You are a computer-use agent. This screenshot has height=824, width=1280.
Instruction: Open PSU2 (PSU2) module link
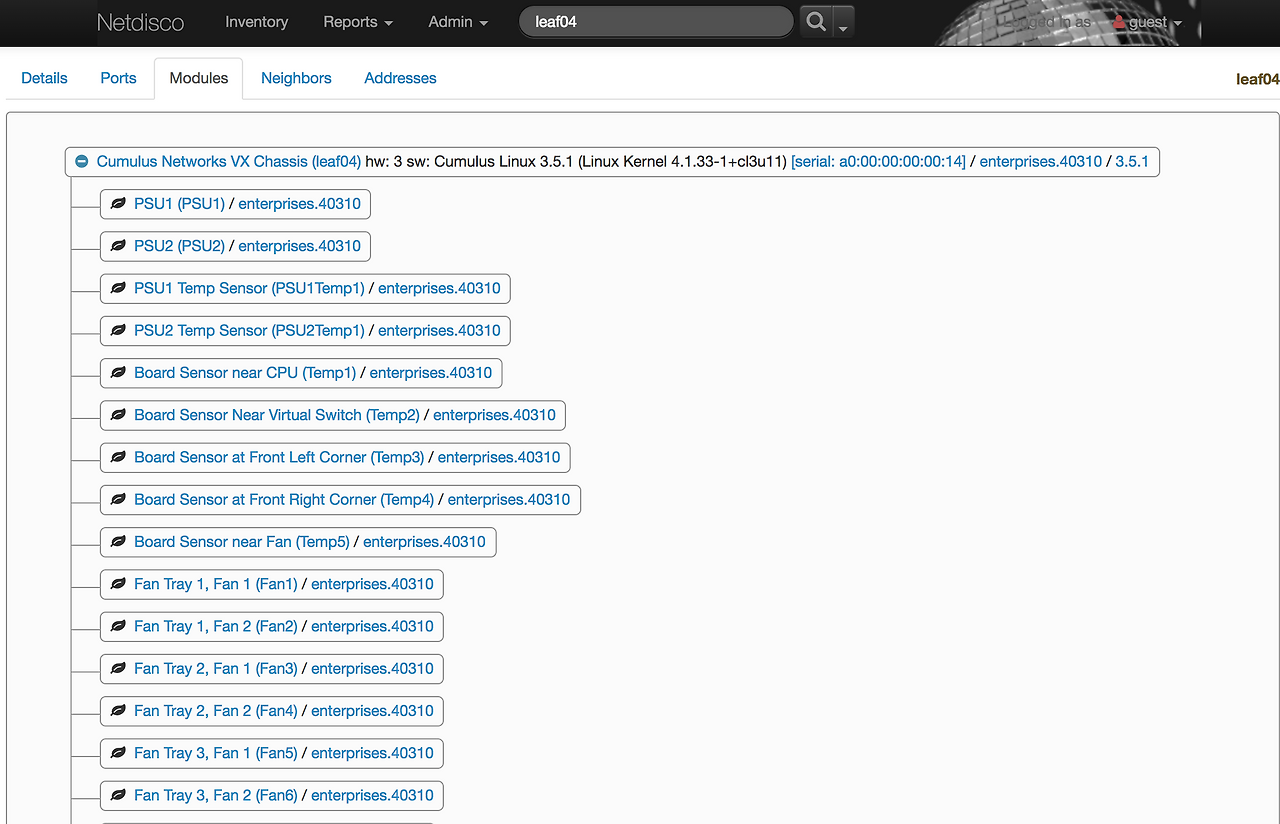pos(180,246)
